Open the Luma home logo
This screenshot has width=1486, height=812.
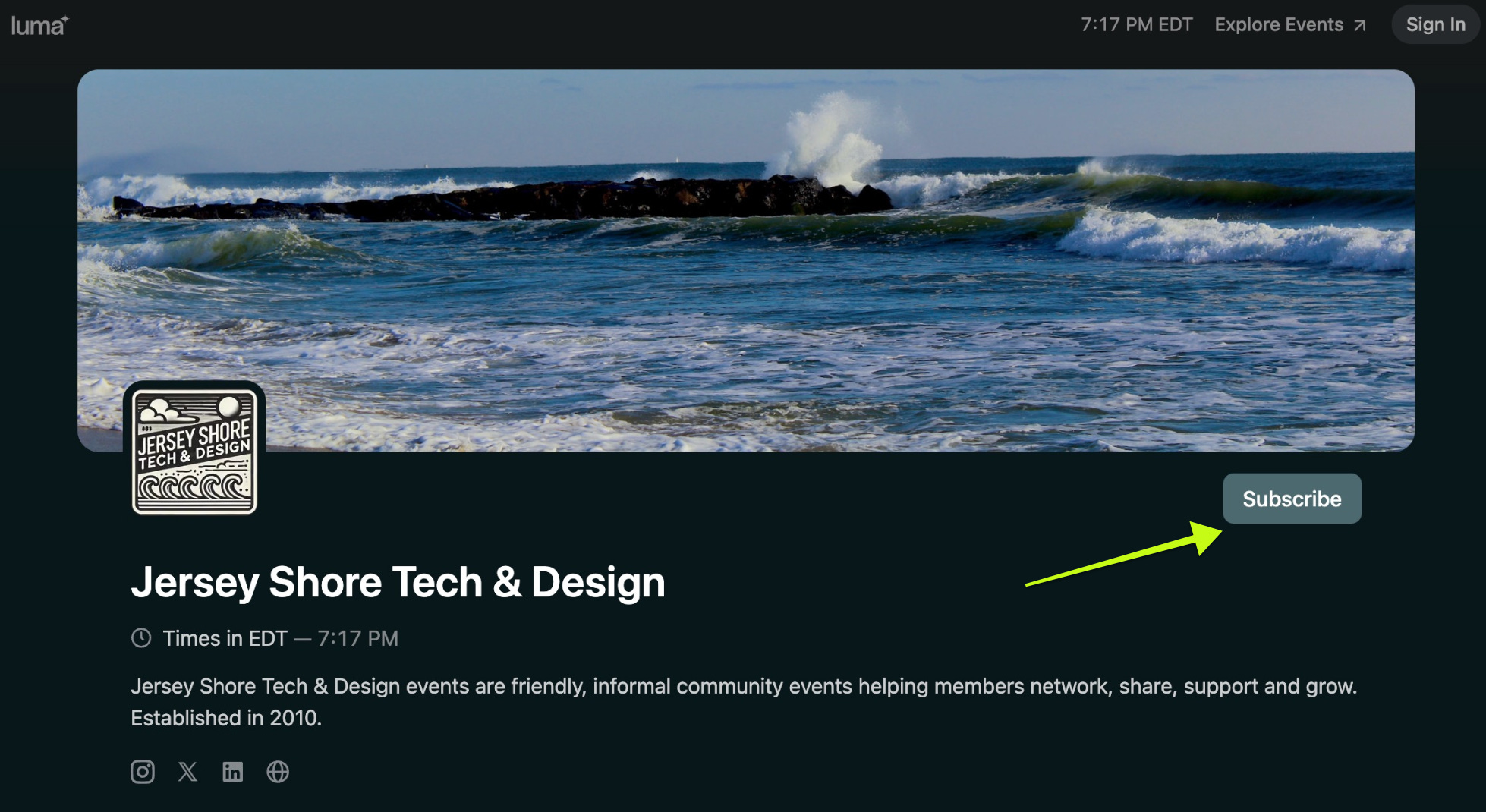point(39,25)
